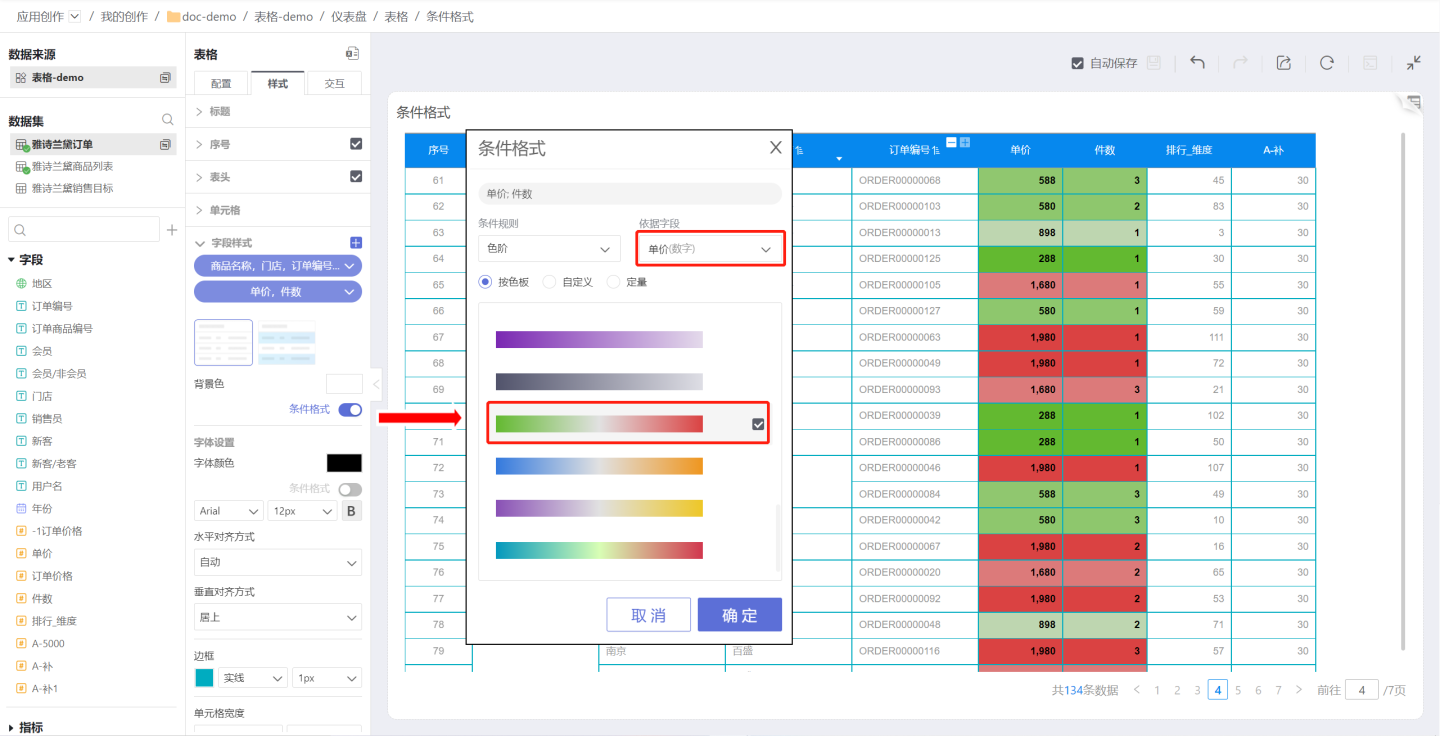Open the 依据字段 dropdown showing 单价
The width and height of the screenshot is (1440, 736).
[709, 249]
